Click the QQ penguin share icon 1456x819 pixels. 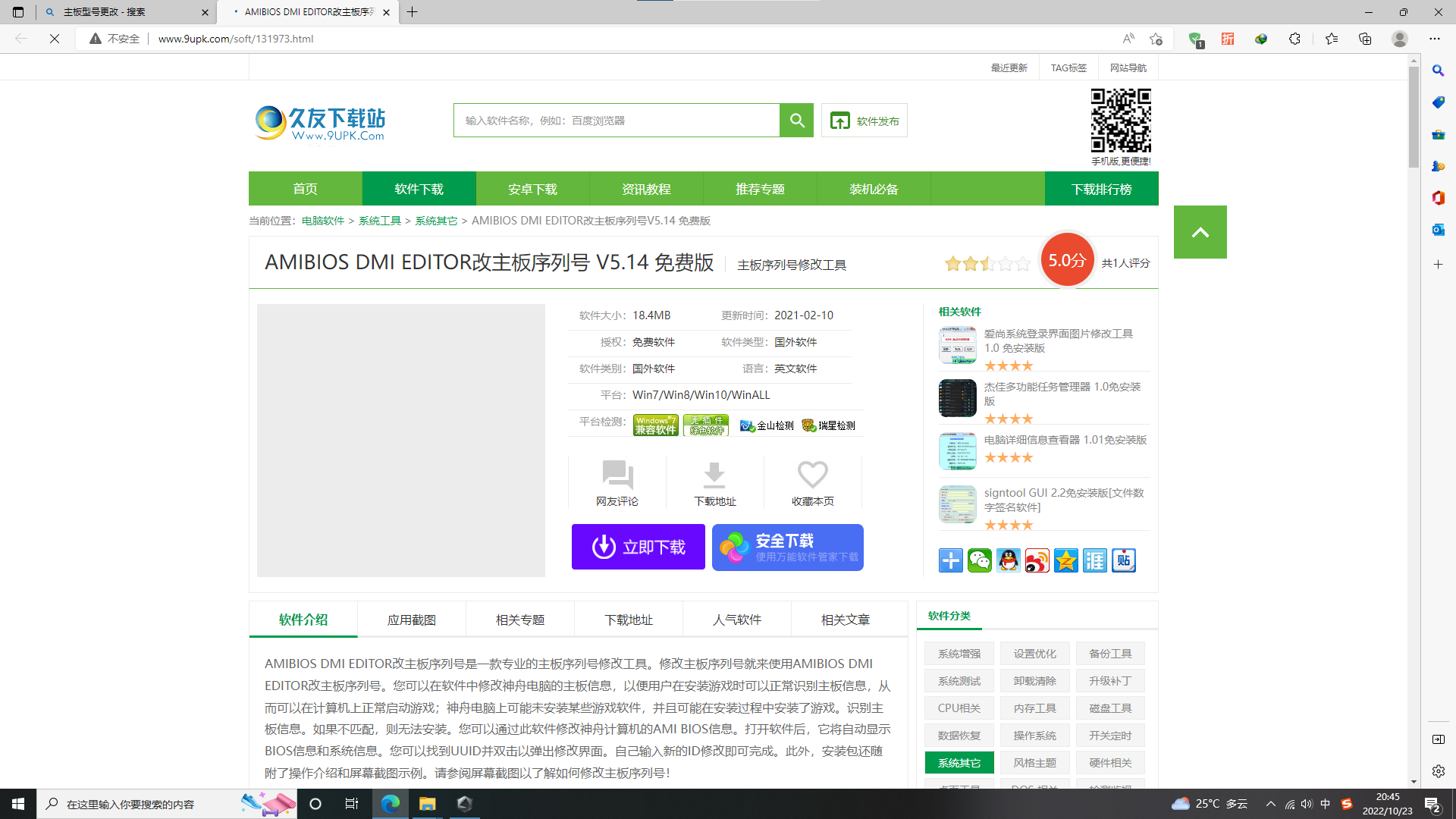[1008, 560]
